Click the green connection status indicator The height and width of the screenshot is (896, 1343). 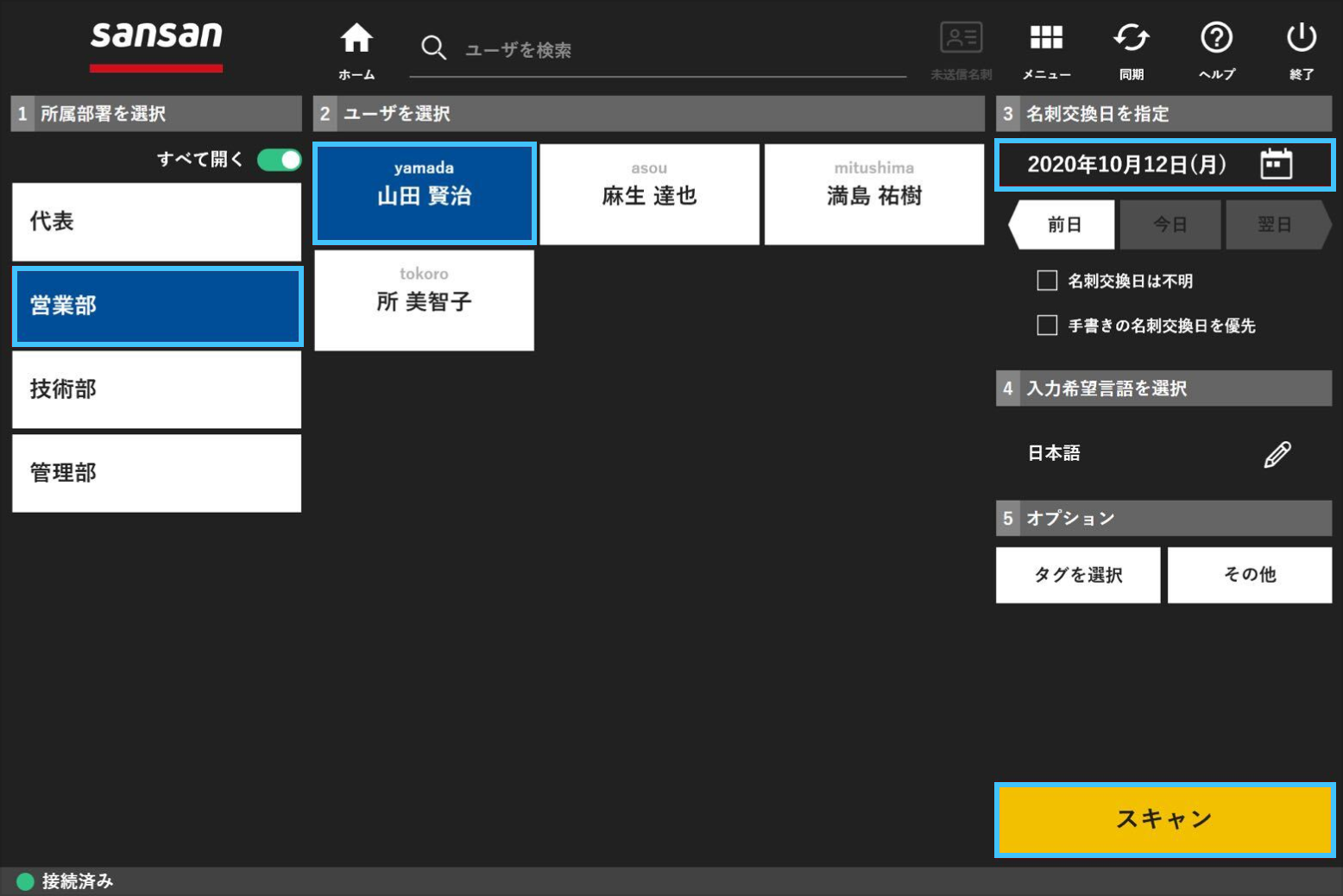point(25,881)
